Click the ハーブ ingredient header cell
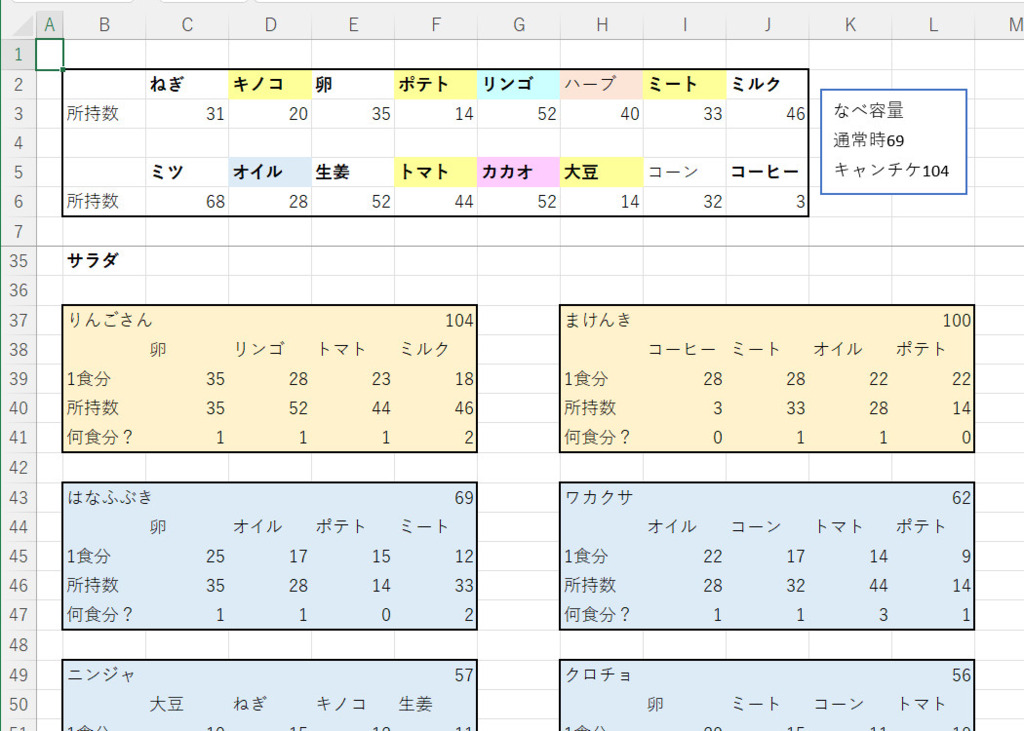The width and height of the screenshot is (1024, 731). coord(601,85)
